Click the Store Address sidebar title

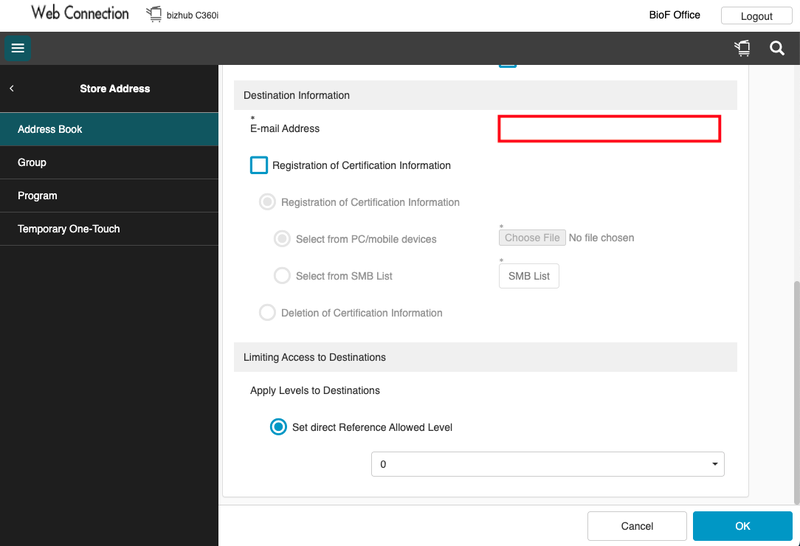115,88
